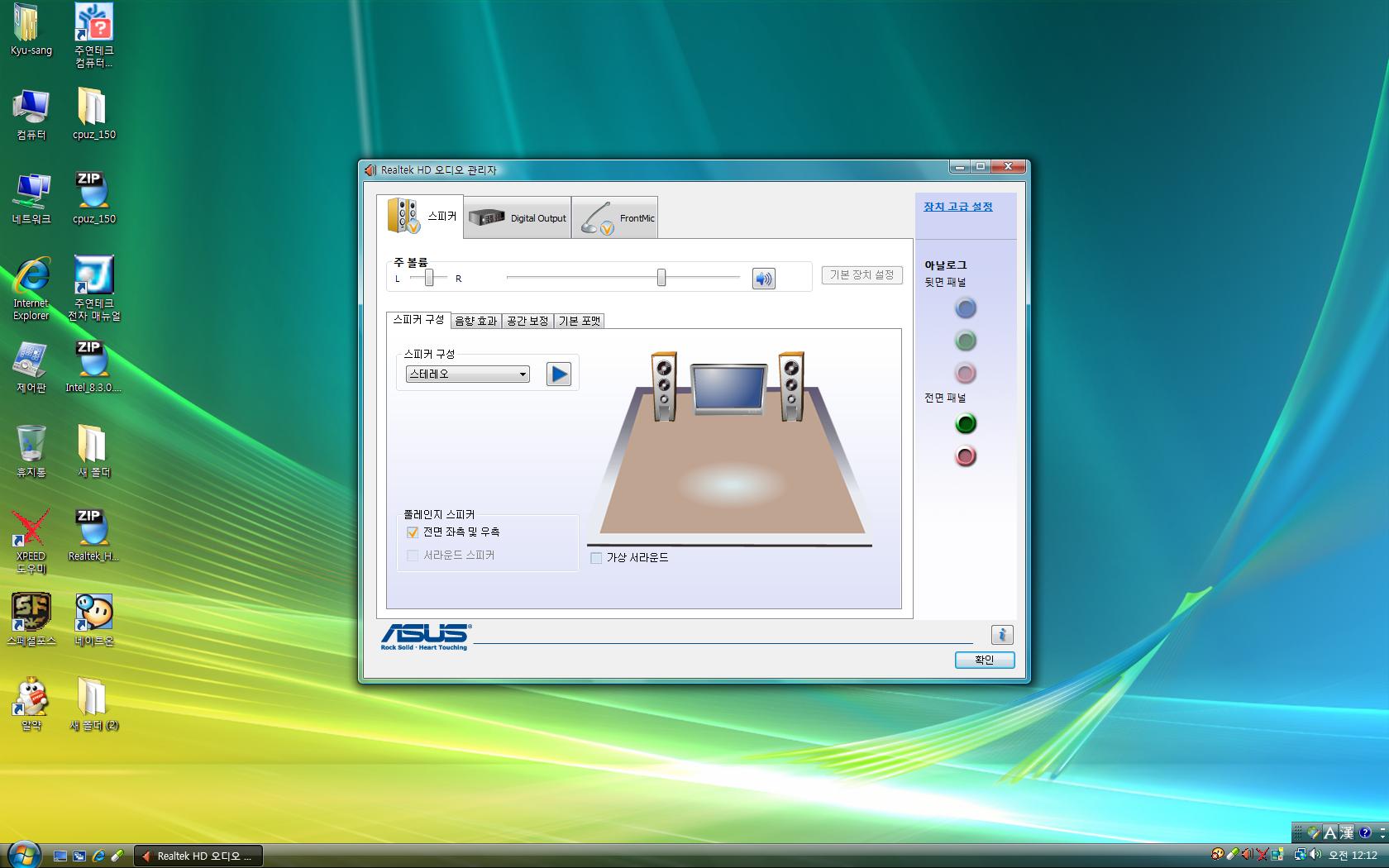Click the network tray icon
Viewport: 1389px width, 868px height.
1300,855
